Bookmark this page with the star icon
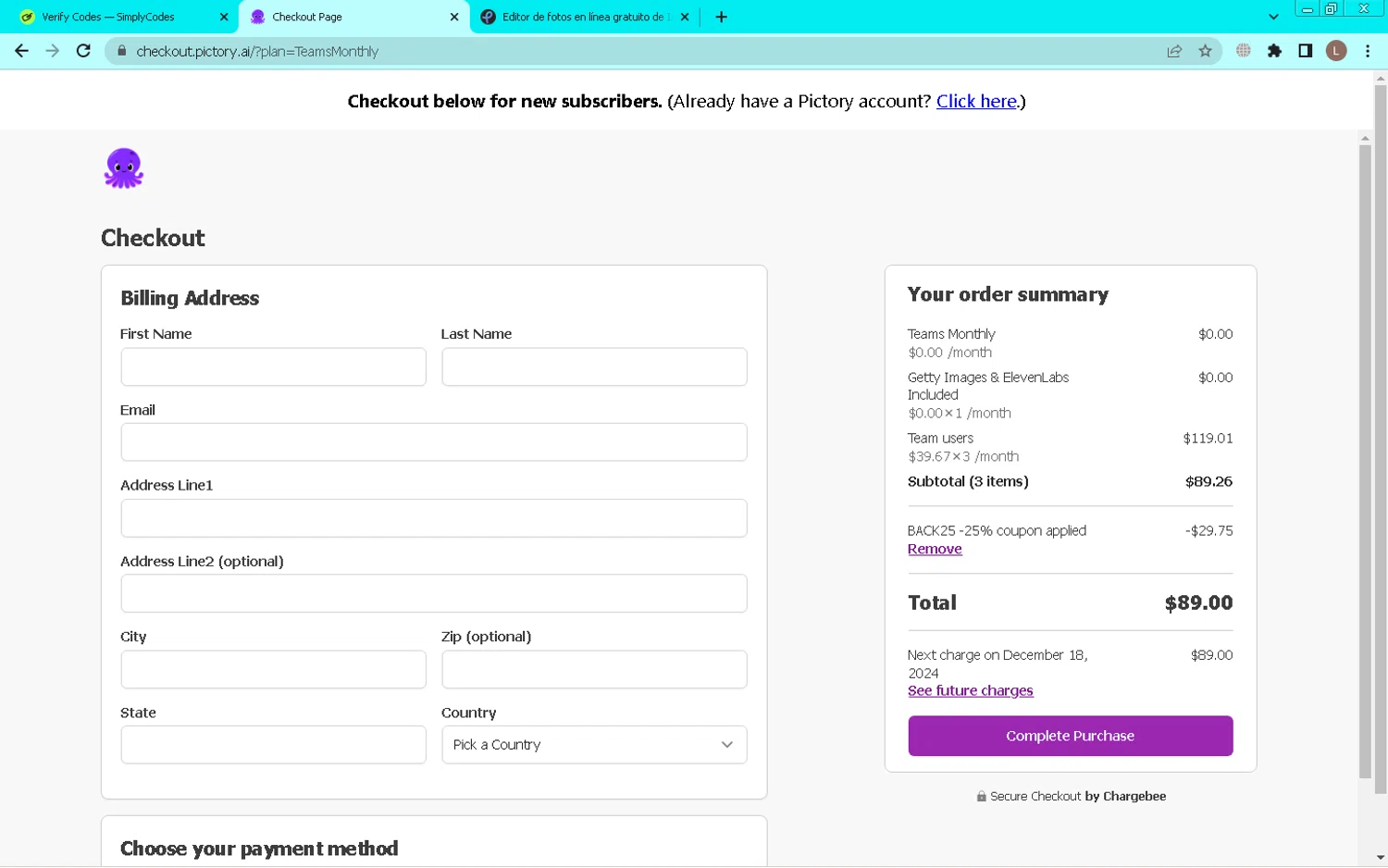The width and height of the screenshot is (1388, 868). pyautogui.click(x=1205, y=51)
